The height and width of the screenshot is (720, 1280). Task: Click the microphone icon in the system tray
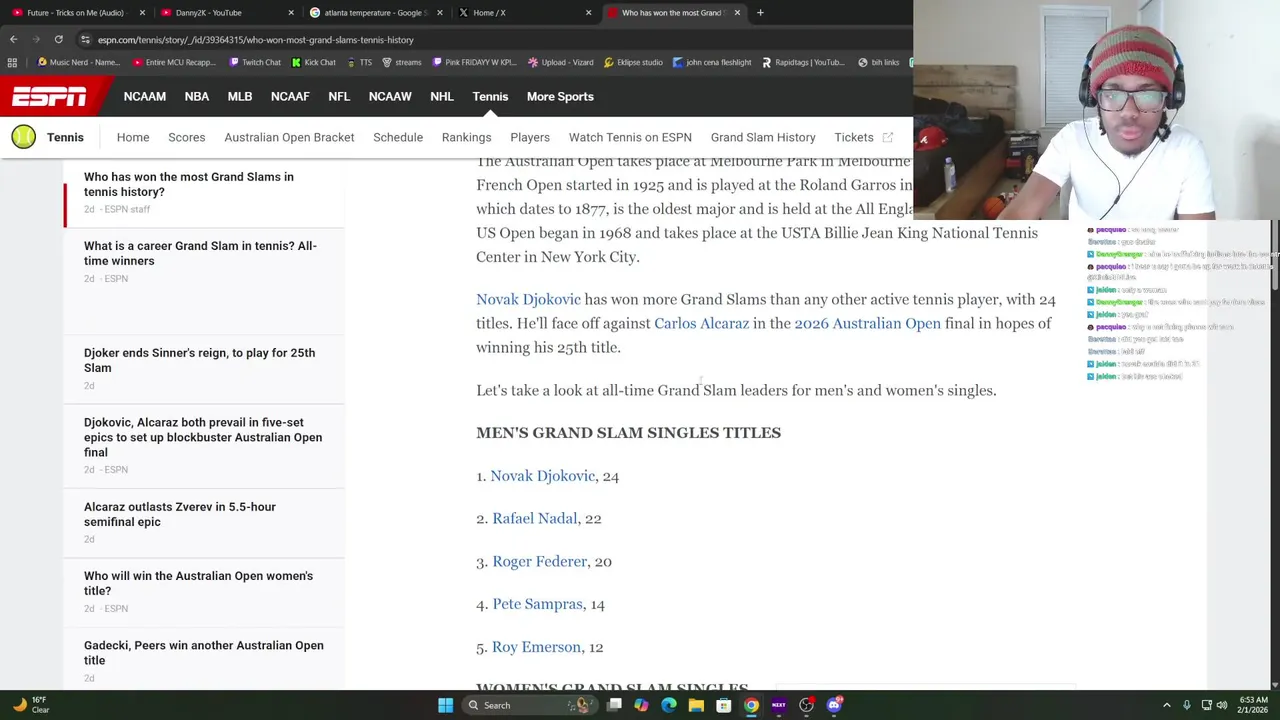pyautogui.click(x=1187, y=705)
